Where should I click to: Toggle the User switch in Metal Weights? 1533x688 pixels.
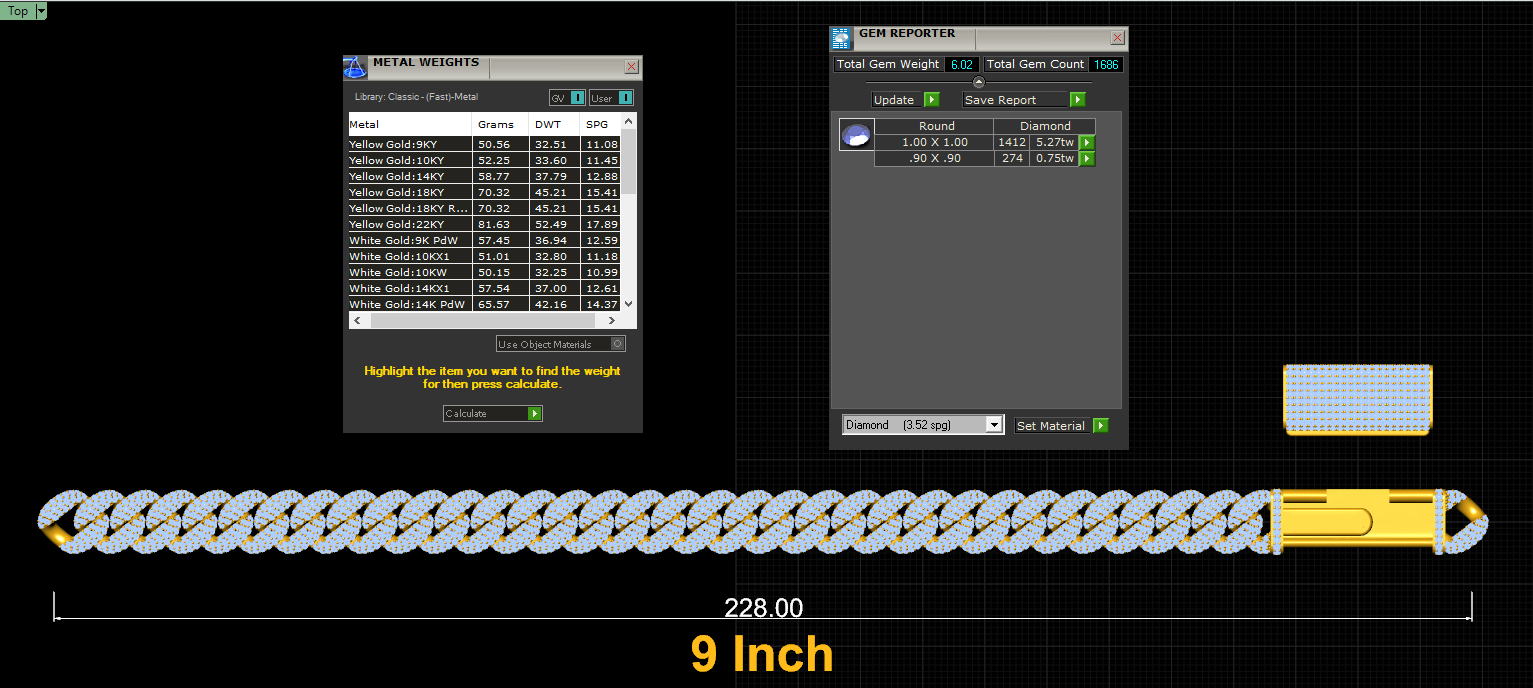[x=625, y=98]
